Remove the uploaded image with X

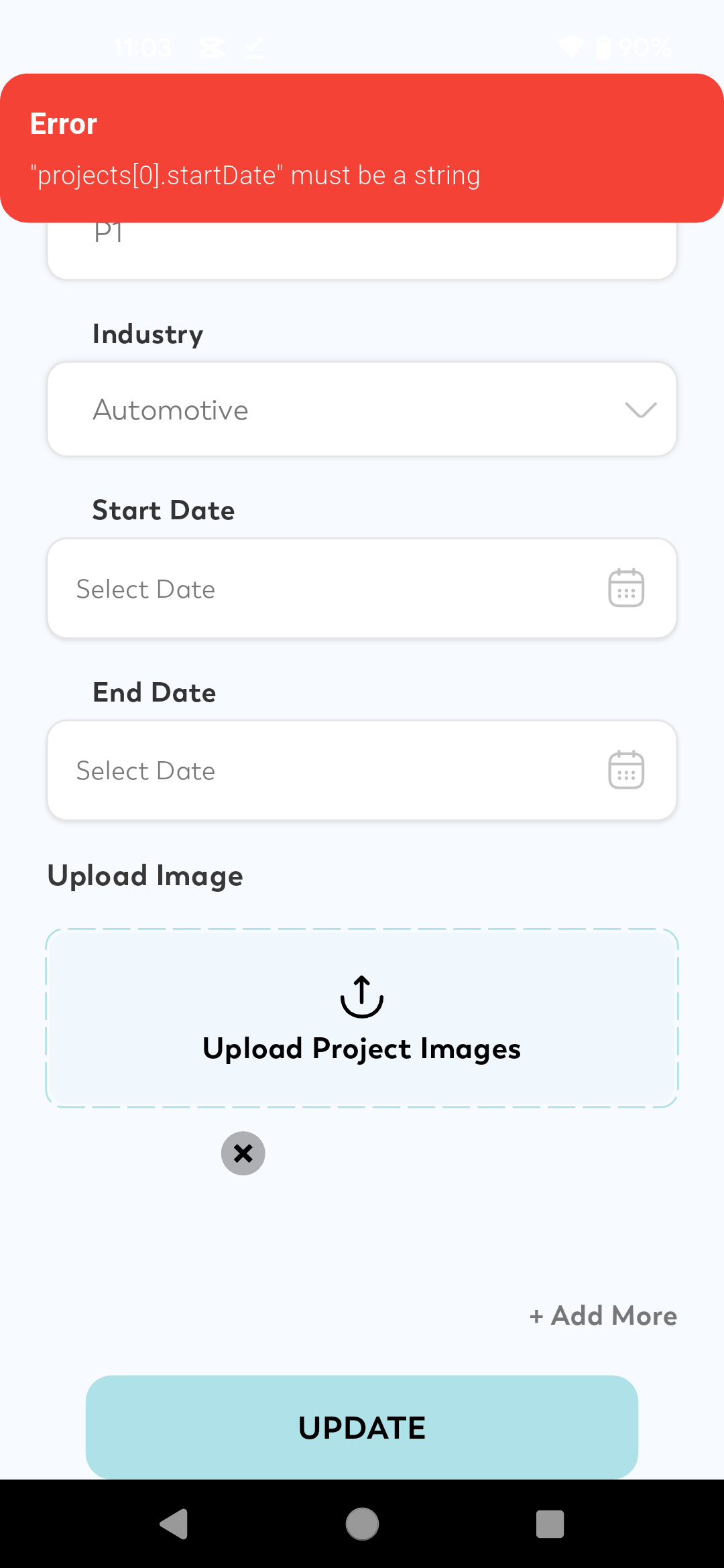(243, 1153)
